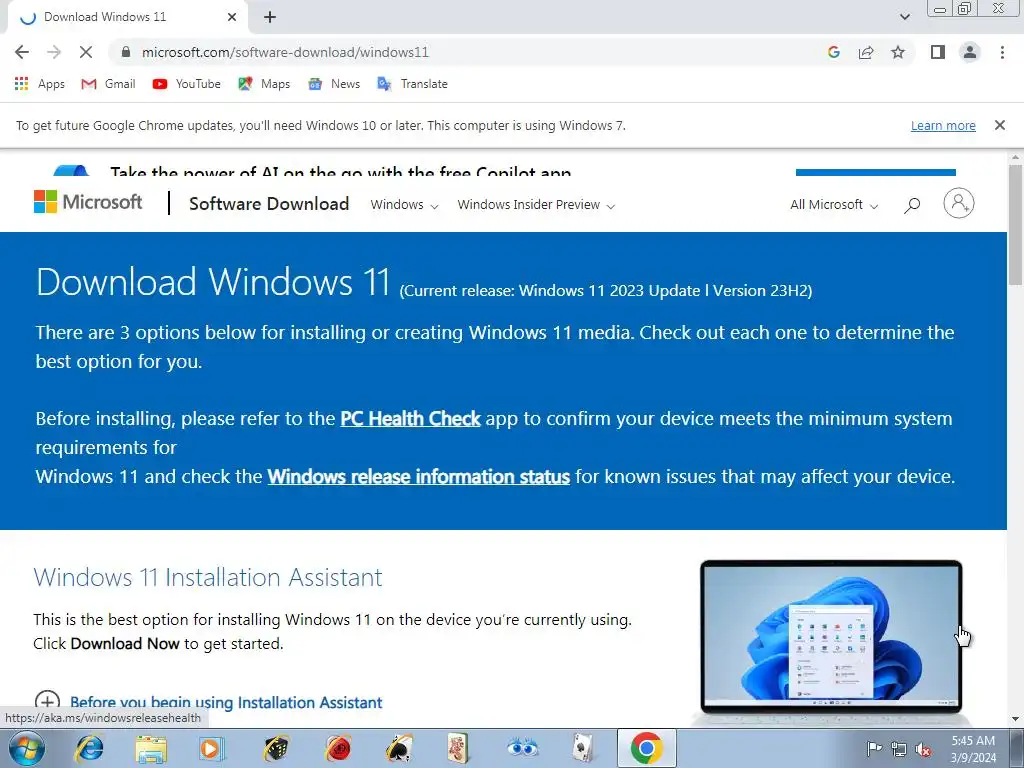Open YouTube bookmark

tap(187, 84)
